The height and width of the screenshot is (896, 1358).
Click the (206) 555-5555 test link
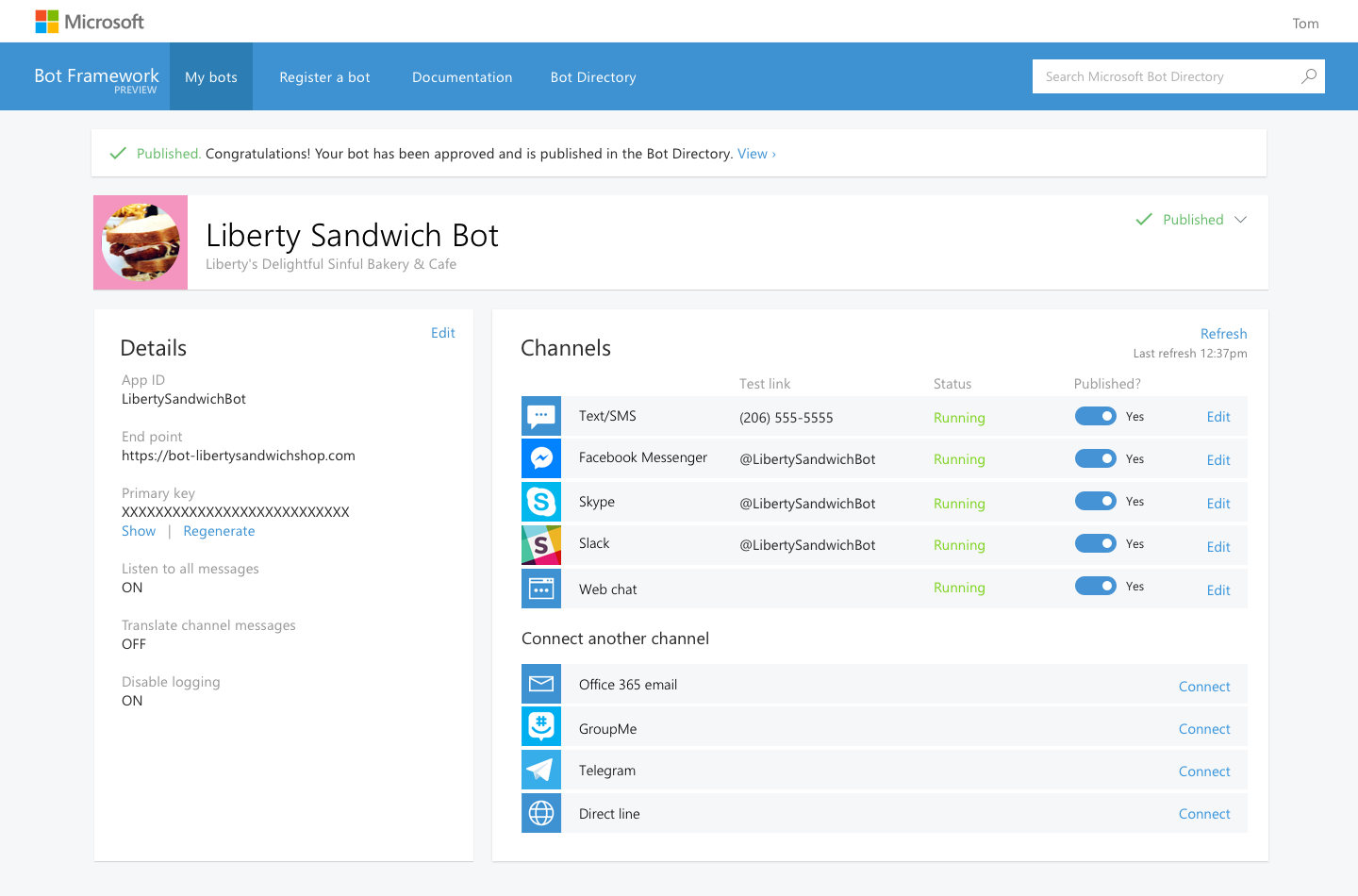(787, 418)
